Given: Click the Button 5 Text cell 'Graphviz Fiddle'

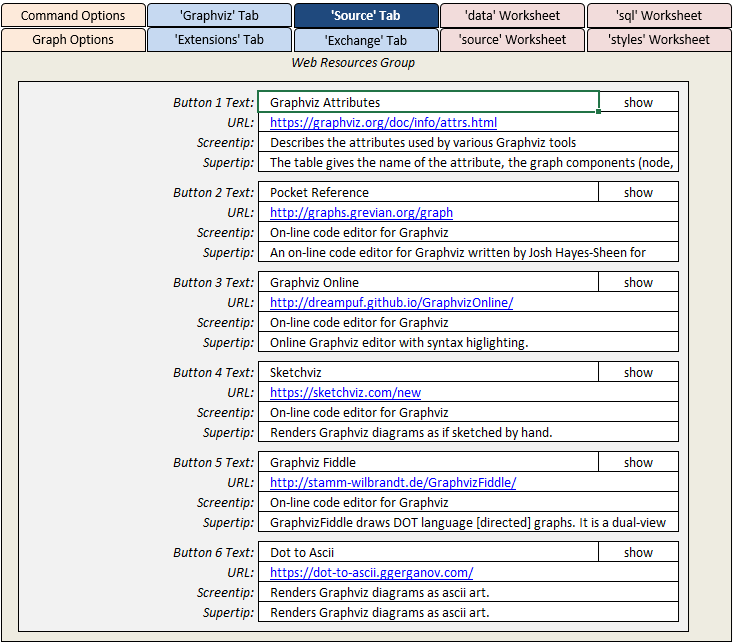Looking at the screenshot, I should pos(428,462).
